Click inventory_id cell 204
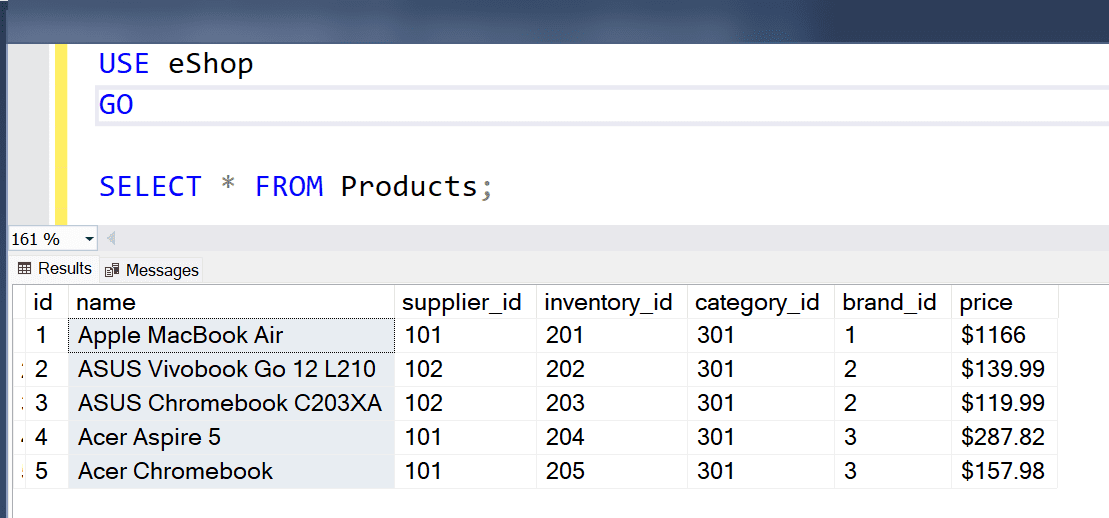This screenshot has height=518, width=1109. click(612, 437)
